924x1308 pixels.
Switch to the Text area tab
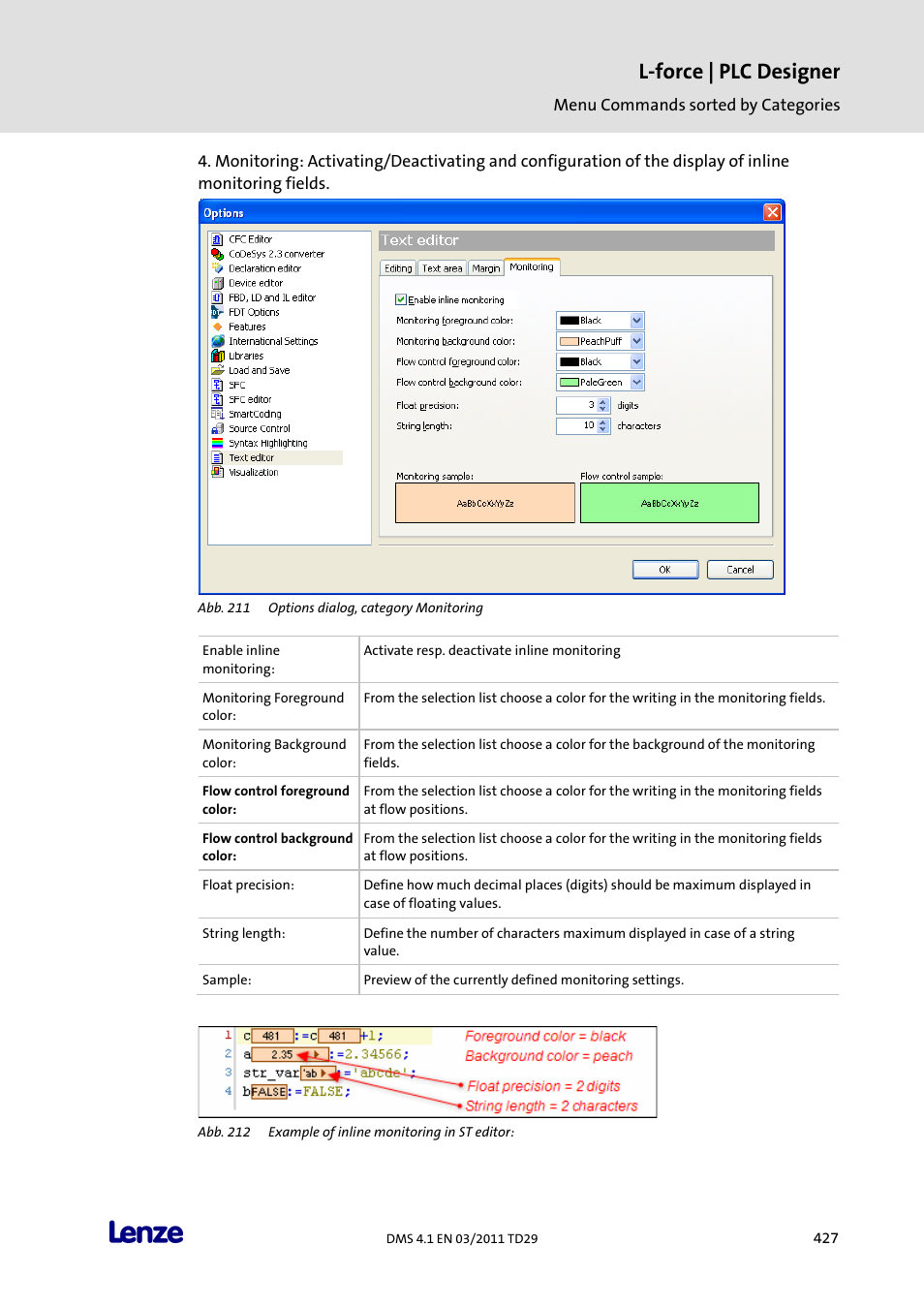pos(442,268)
